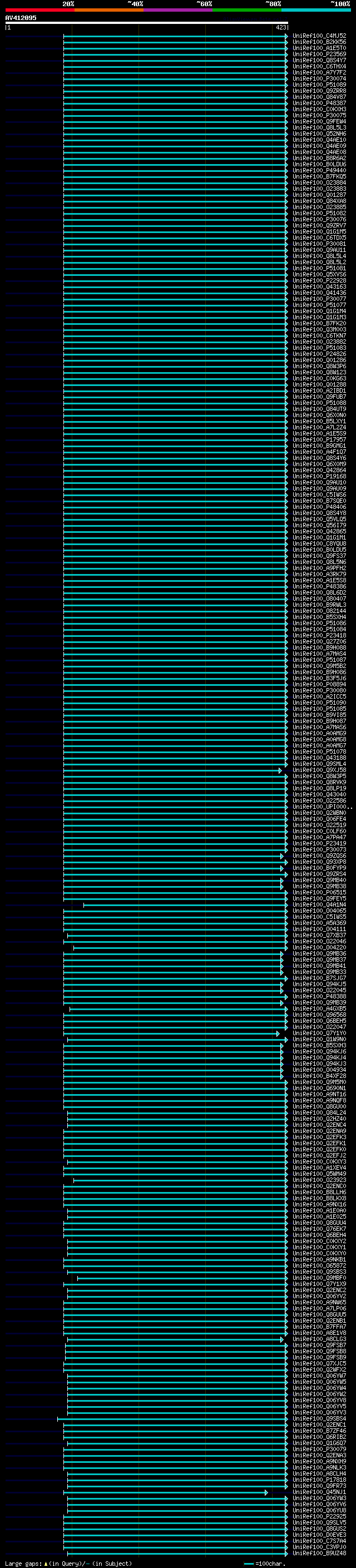Select the UniRef100_Q06YV8 label
Screen dimensions: 356x1568
coord(319,1401)
